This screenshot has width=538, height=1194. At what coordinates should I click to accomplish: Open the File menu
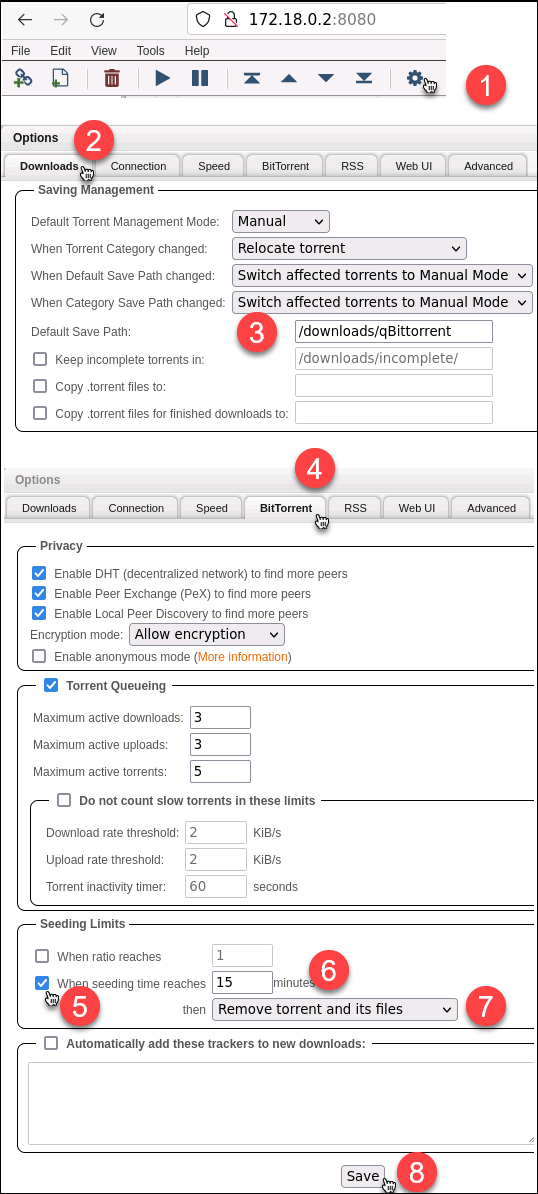pos(21,51)
